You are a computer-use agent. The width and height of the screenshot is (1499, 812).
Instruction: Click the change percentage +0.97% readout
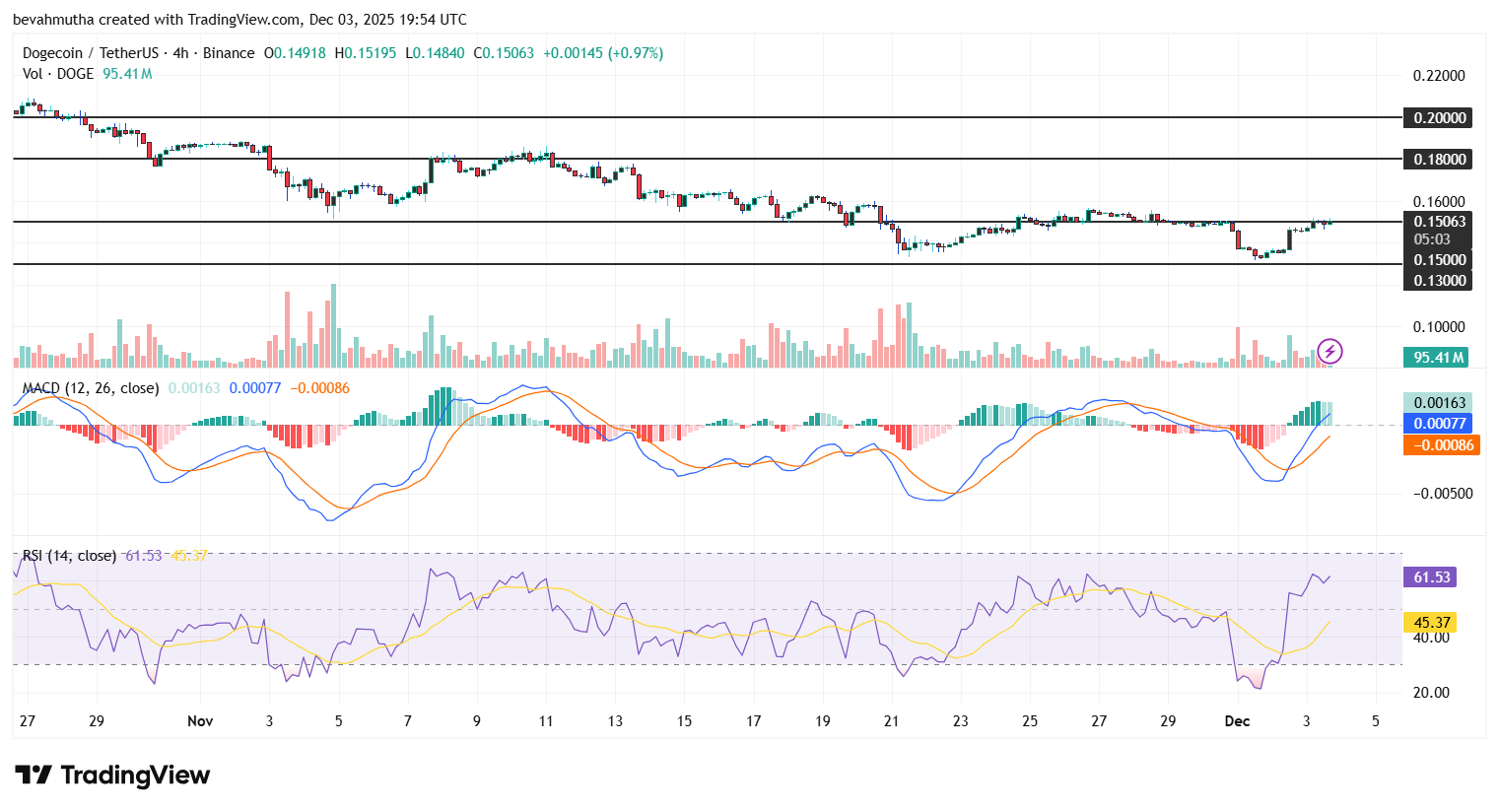coord(634,52)
